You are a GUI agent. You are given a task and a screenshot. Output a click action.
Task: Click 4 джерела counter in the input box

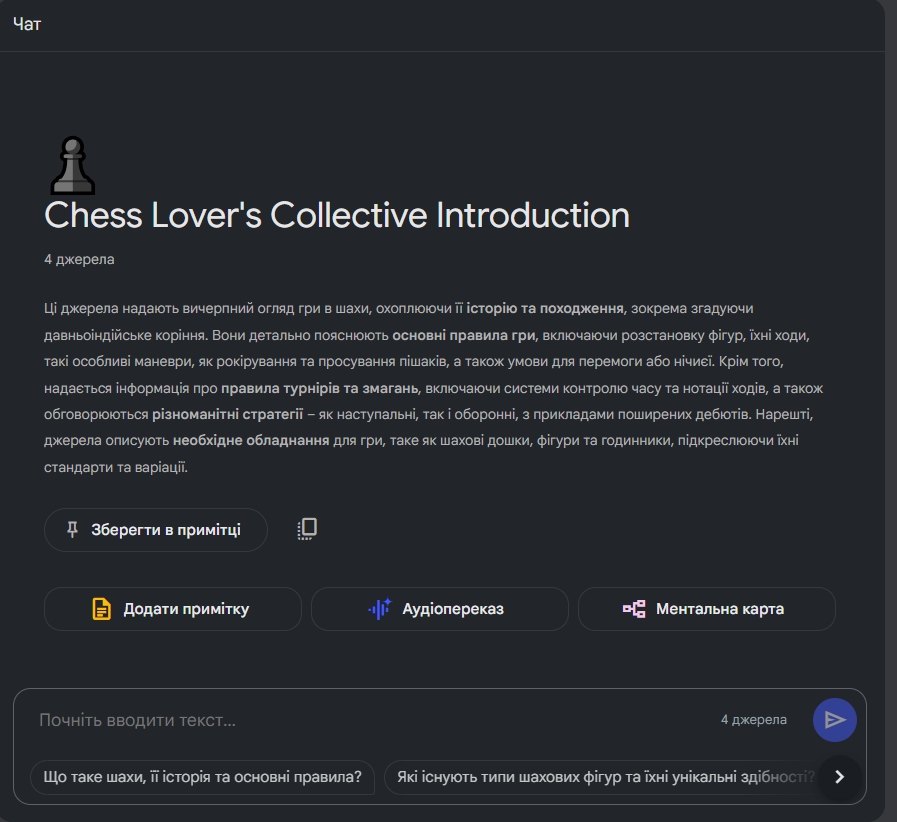coord(753,720)
